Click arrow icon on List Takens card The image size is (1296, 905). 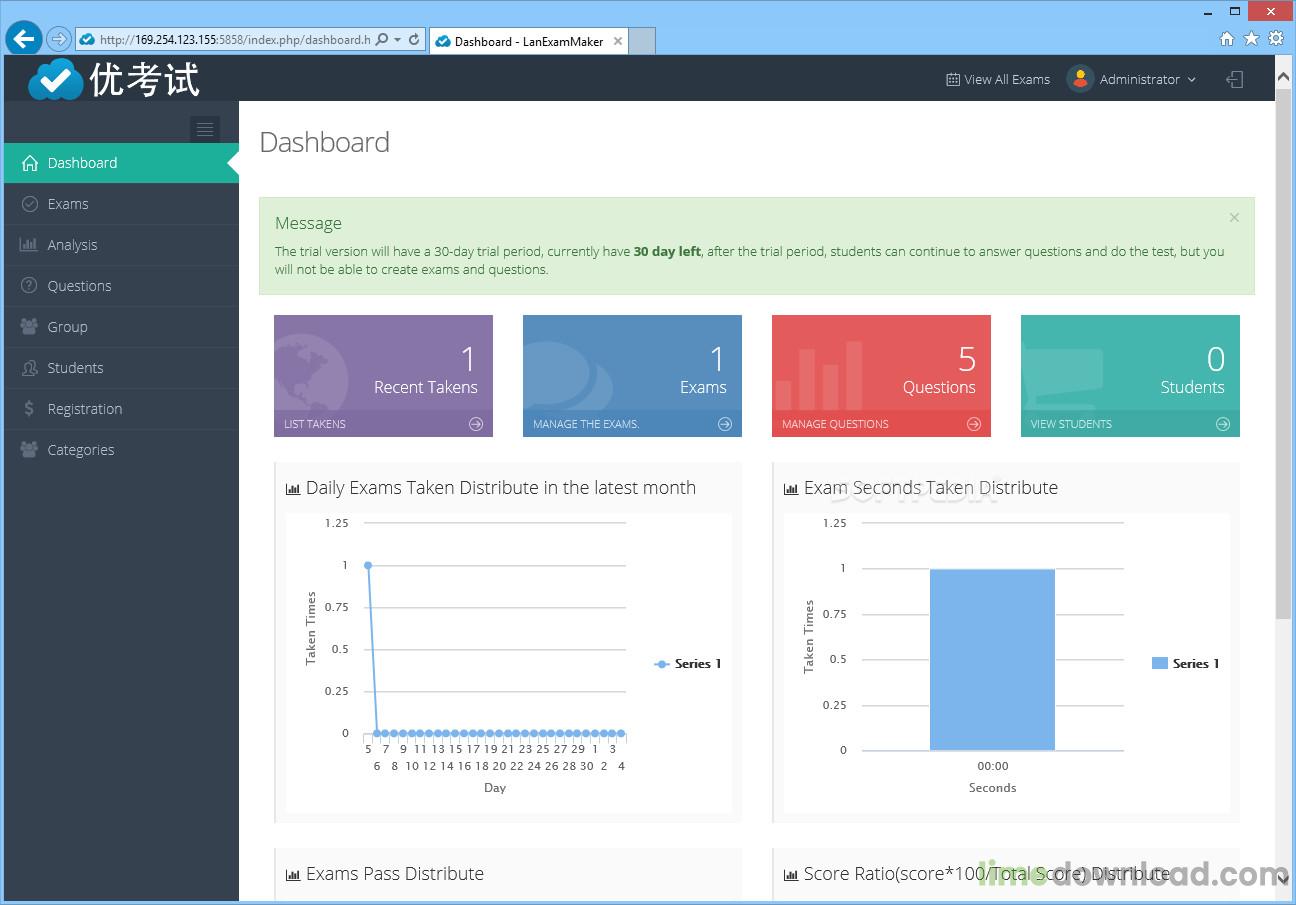coord(476,424)
